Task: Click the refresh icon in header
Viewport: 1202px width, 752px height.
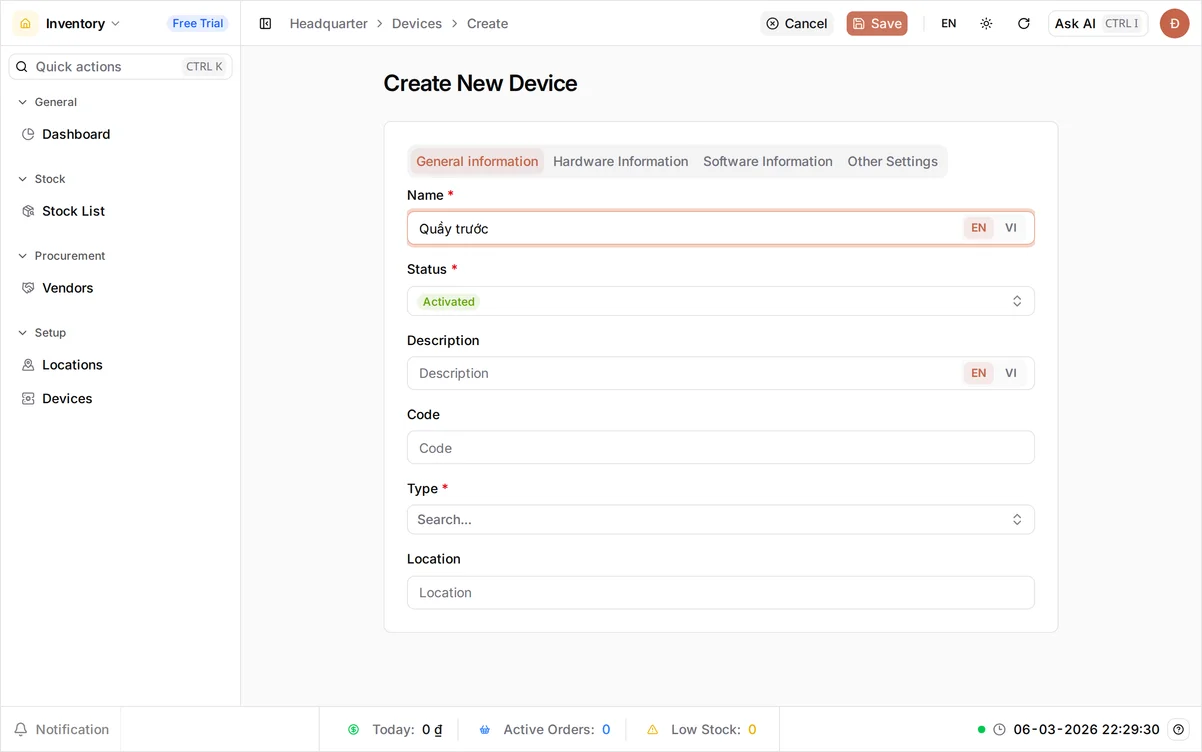Action: (x=1023, y=23)
